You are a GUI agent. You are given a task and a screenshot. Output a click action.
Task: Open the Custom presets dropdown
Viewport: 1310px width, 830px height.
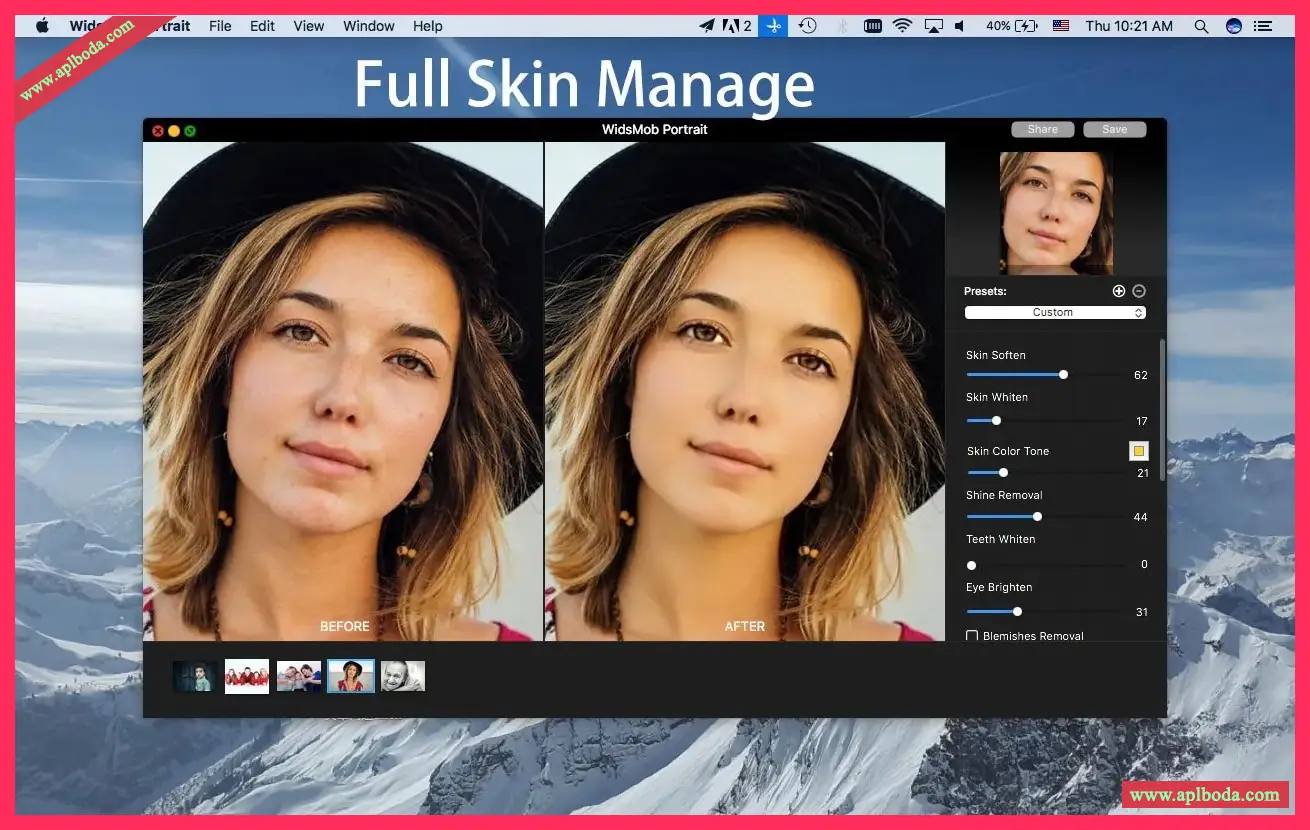[1055, 313]
